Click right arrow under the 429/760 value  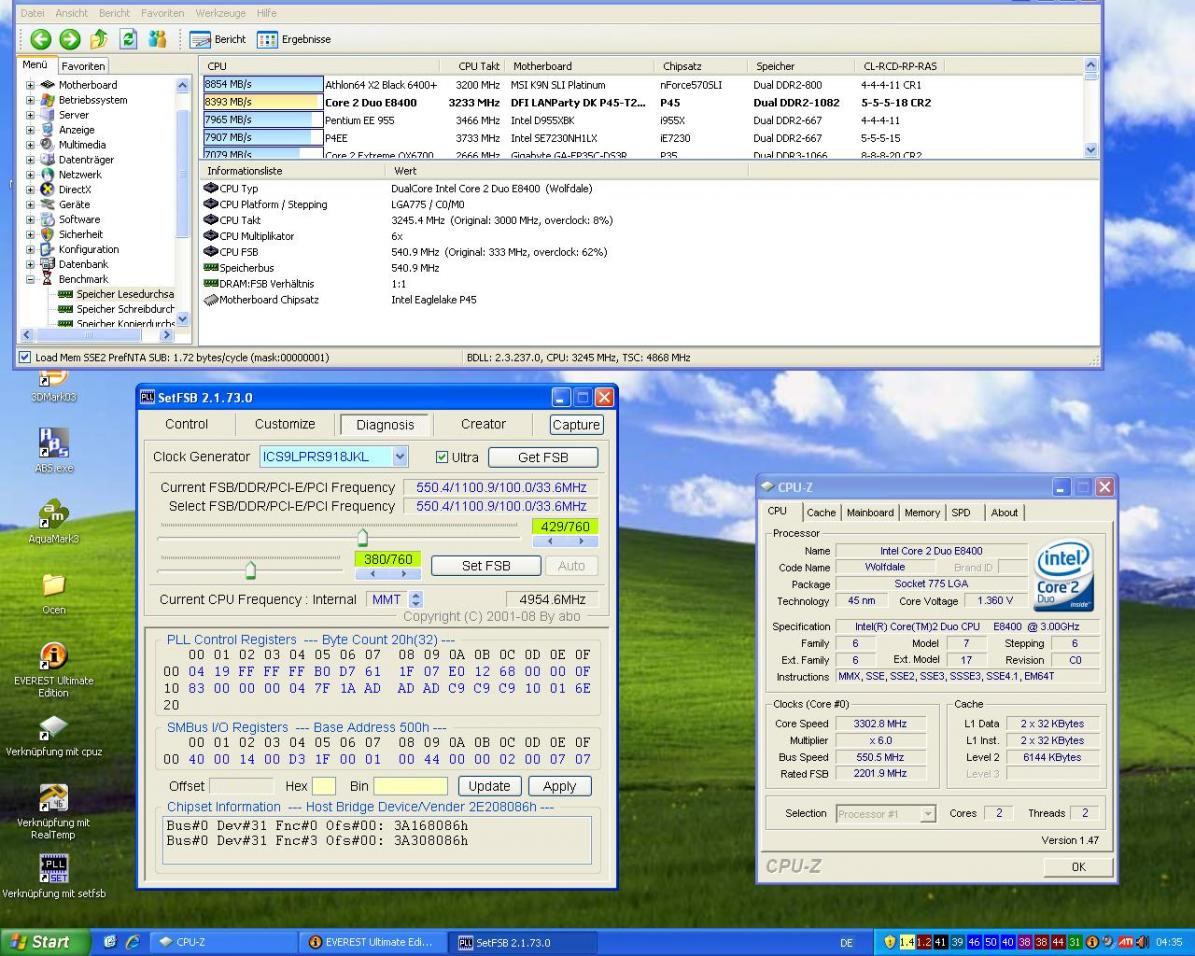[x=581, y=541]
